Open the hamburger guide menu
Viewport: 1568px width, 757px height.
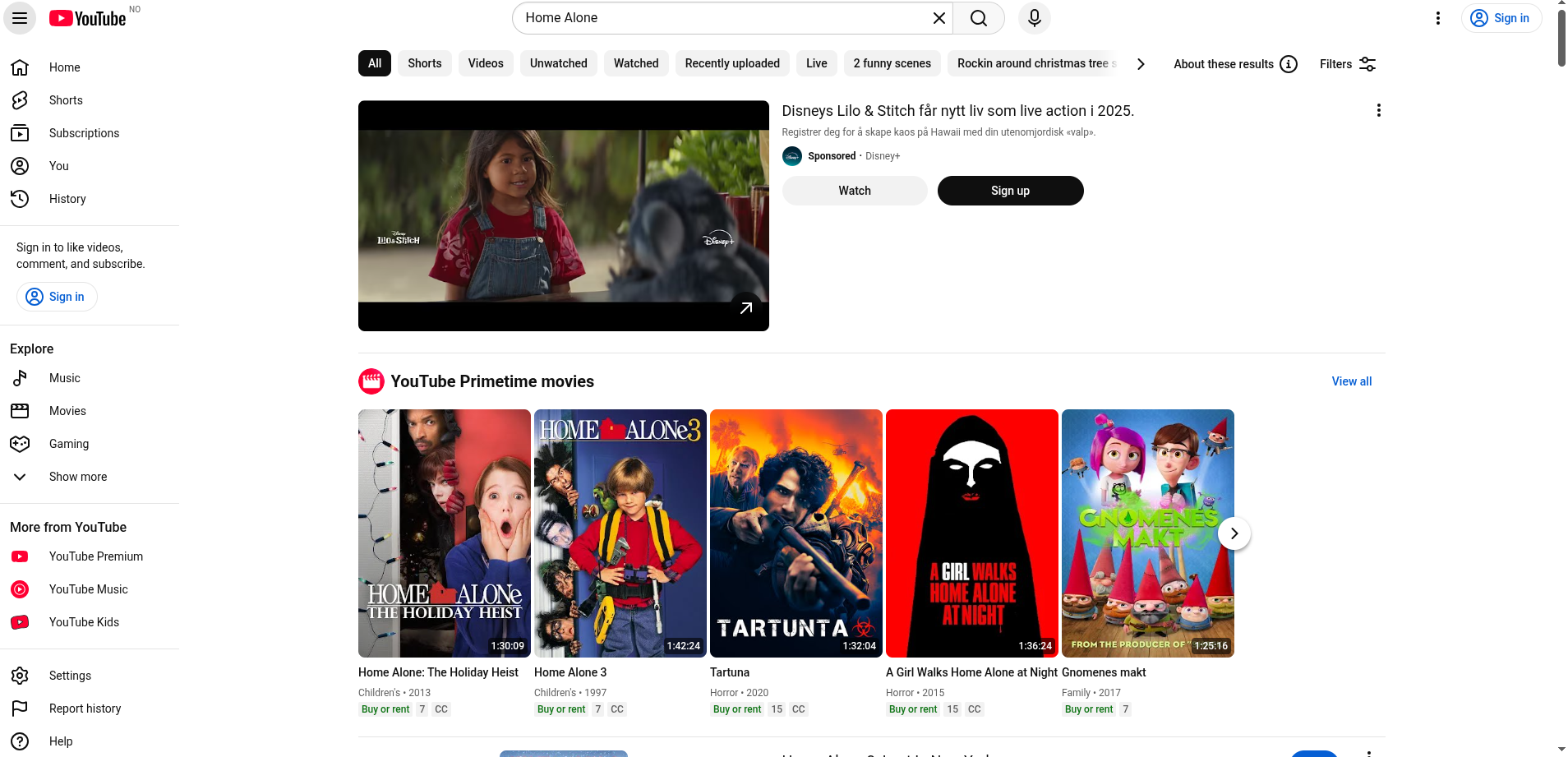(20, 18)
